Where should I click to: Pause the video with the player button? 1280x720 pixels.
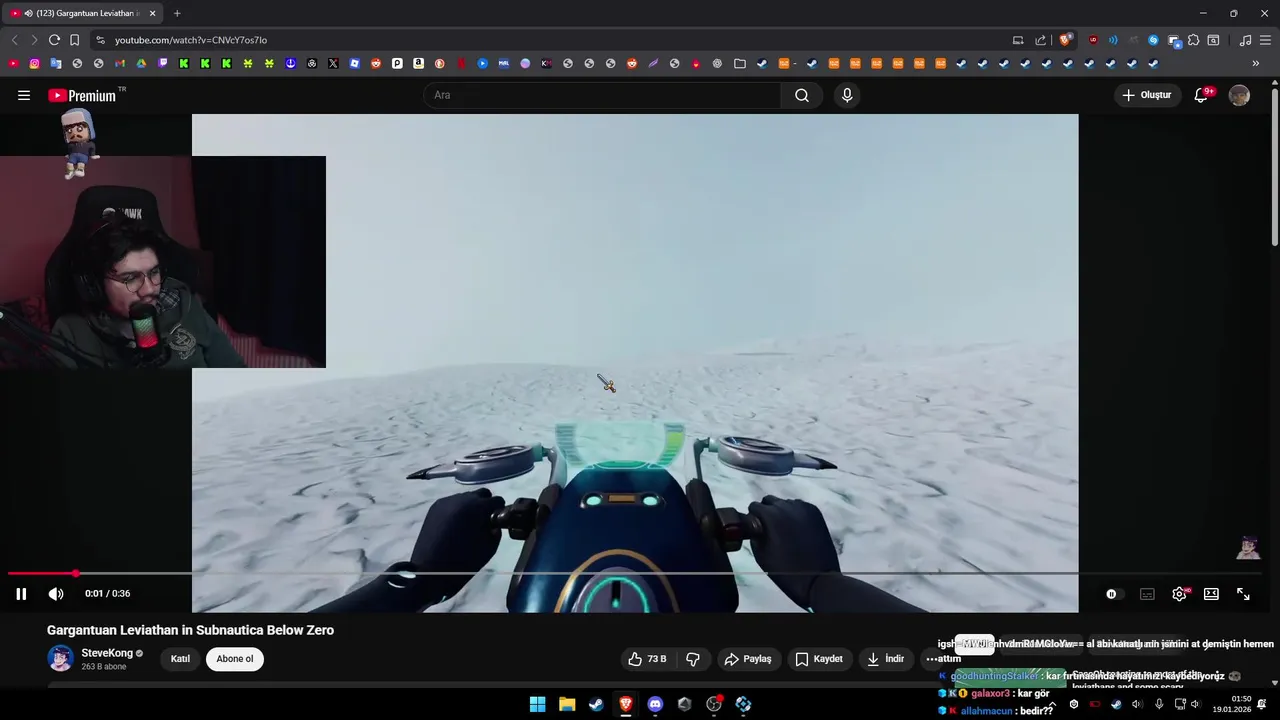click(21, 594)
